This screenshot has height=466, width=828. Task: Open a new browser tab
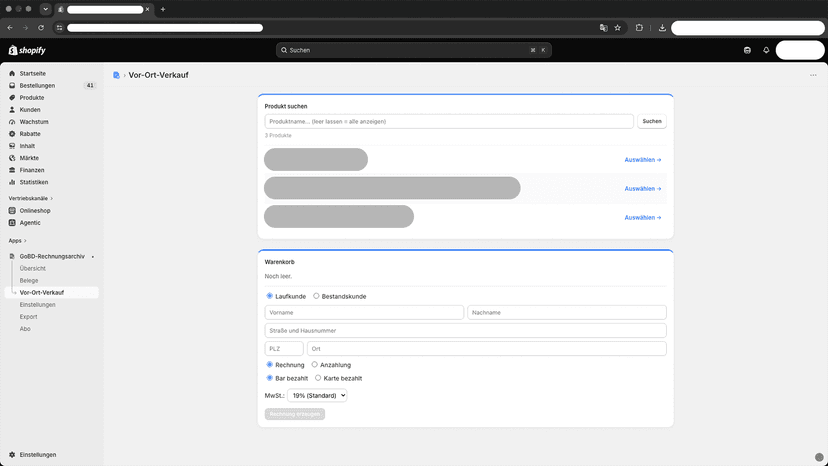[x=163, y=9]
